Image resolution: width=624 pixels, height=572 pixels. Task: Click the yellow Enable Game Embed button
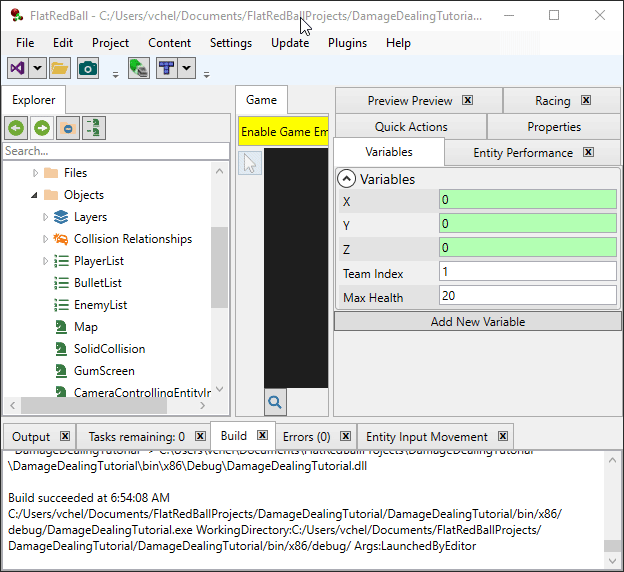(x=284, y=132)
